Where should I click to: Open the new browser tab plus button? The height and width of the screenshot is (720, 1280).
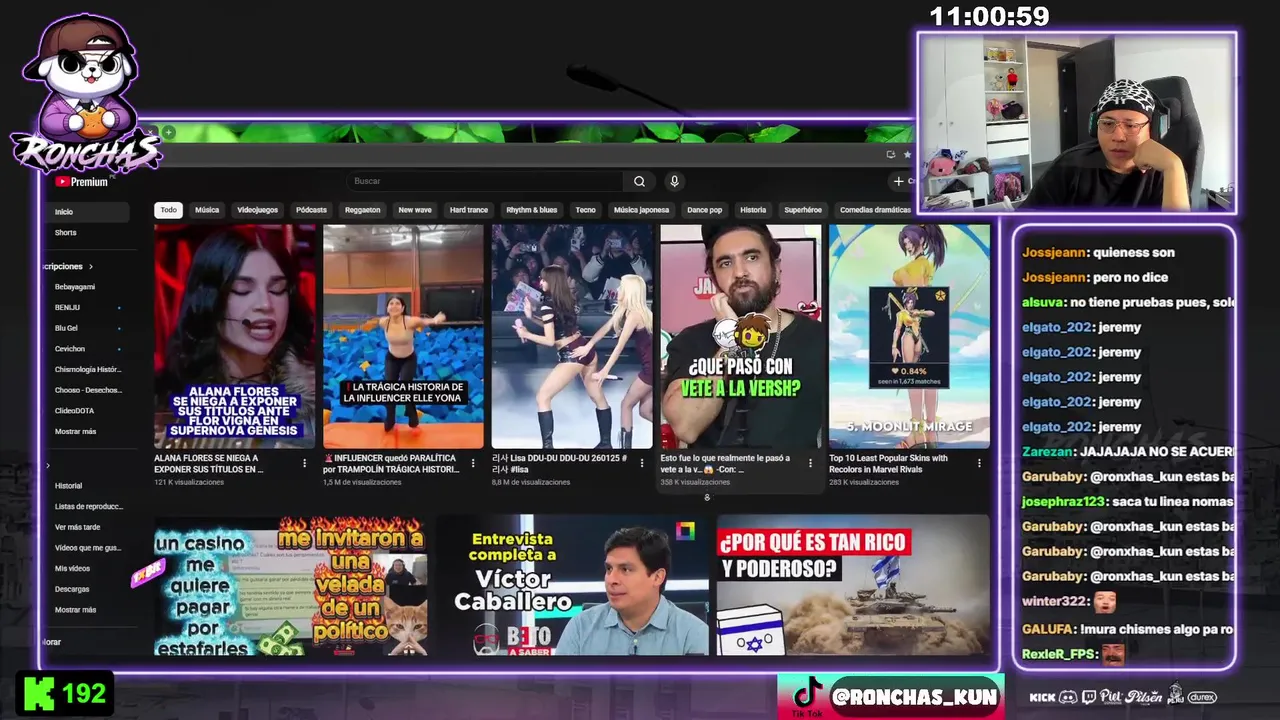coord(169,132)
